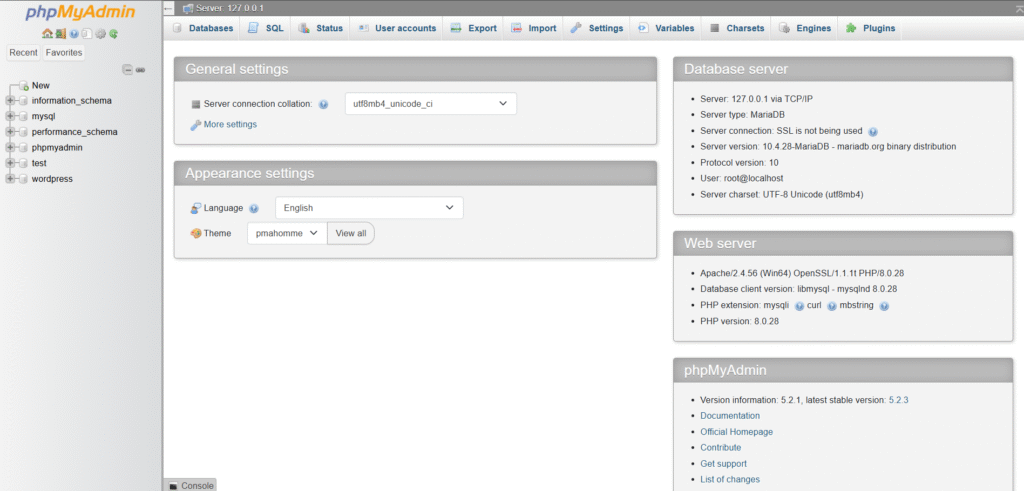Click the View all themes button

click(x=350, y=233)
